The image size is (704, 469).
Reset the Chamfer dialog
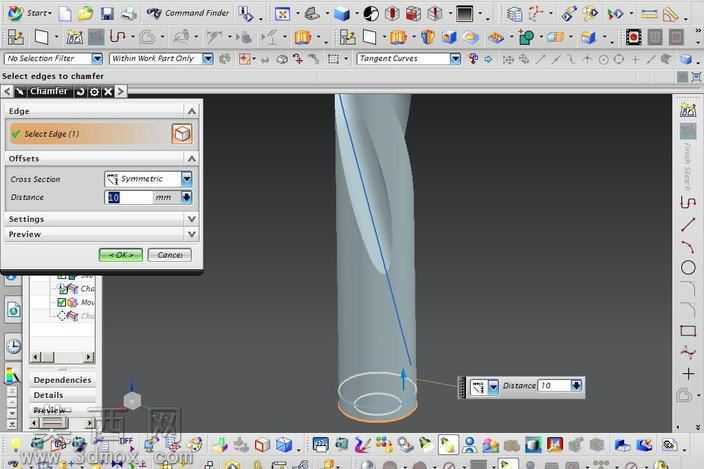[x=80, y=92]
